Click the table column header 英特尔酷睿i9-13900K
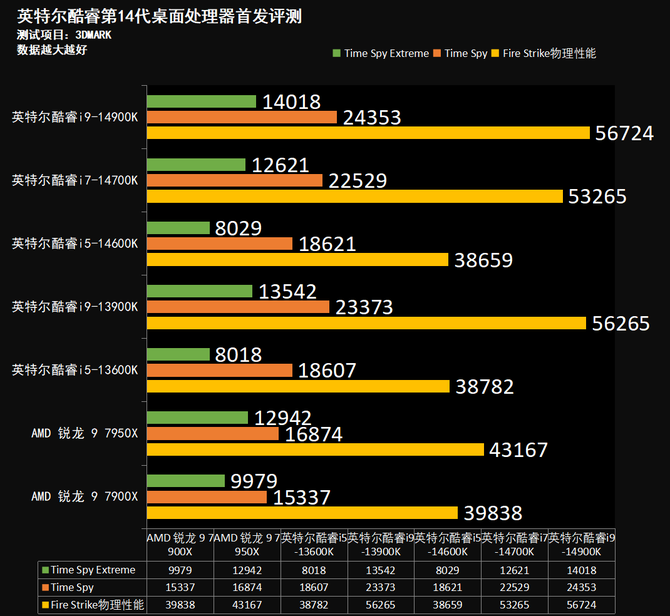 tap(381, 545)
